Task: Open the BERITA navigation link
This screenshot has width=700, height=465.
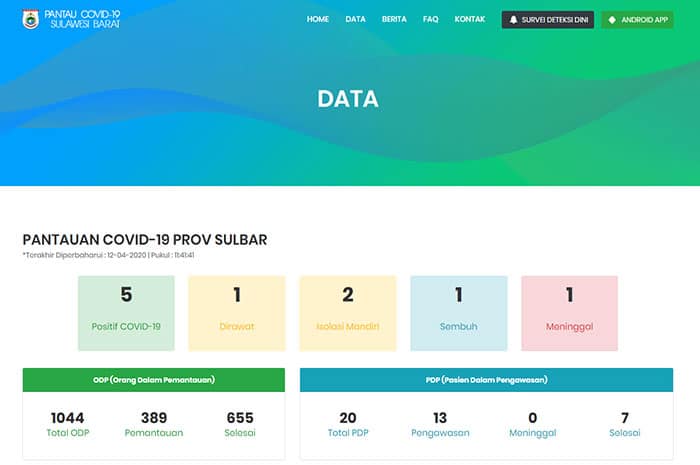Action: [x=394, y=19]
